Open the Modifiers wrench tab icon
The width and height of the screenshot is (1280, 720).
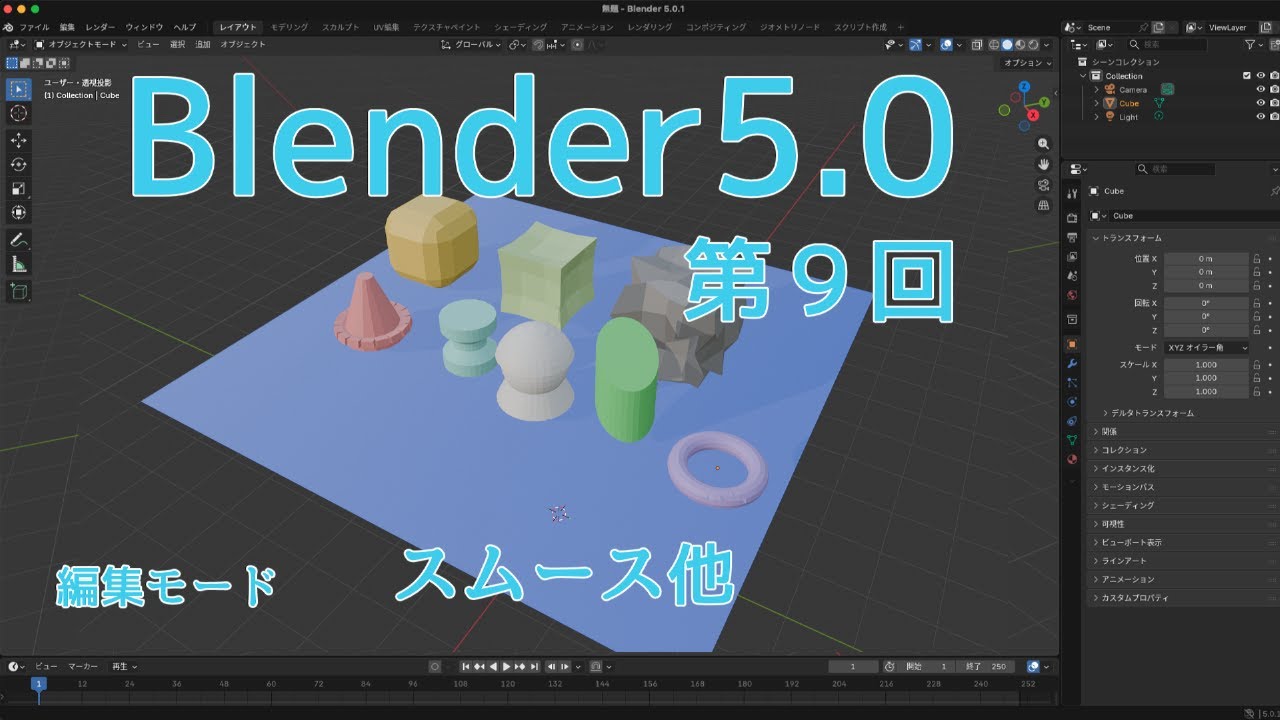(1072, 363)
